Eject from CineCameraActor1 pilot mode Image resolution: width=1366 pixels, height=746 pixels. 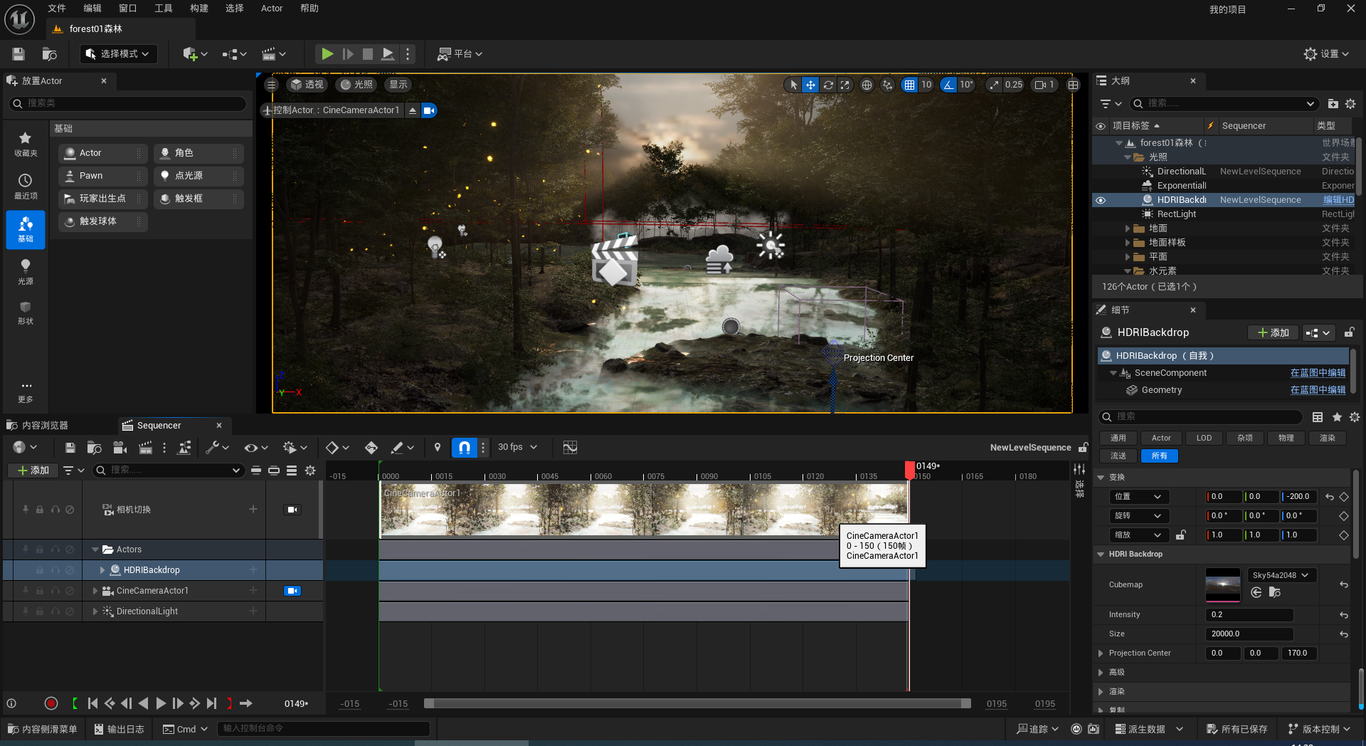tap(412, 110)
